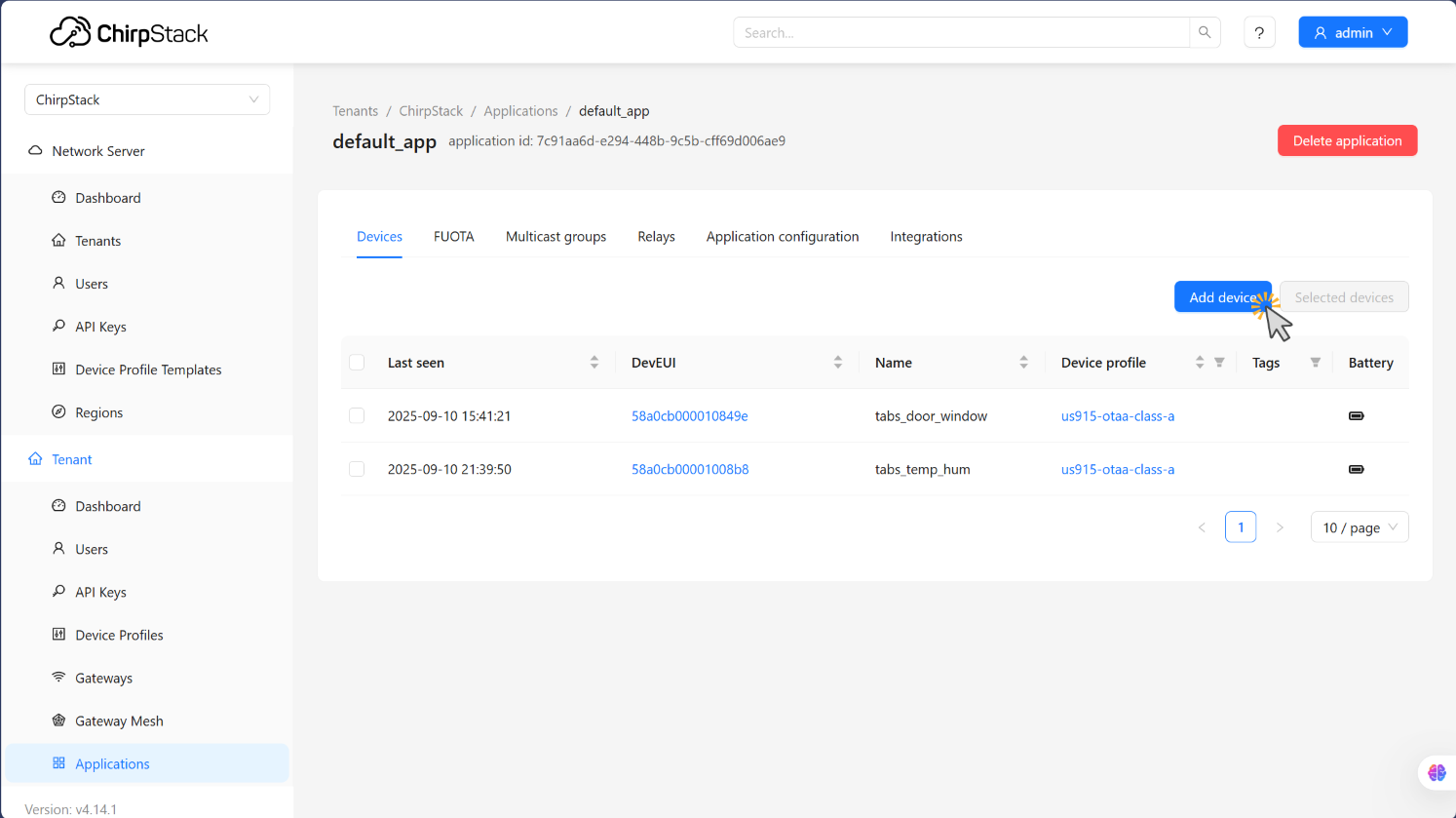Click the Network Server Dashboard icon
Screen dimensions: 1456x818
click(x=58, y=197)
